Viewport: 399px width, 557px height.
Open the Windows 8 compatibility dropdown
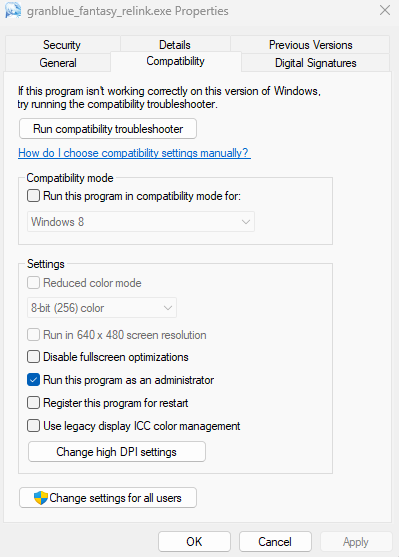click(x=141, y=222)
